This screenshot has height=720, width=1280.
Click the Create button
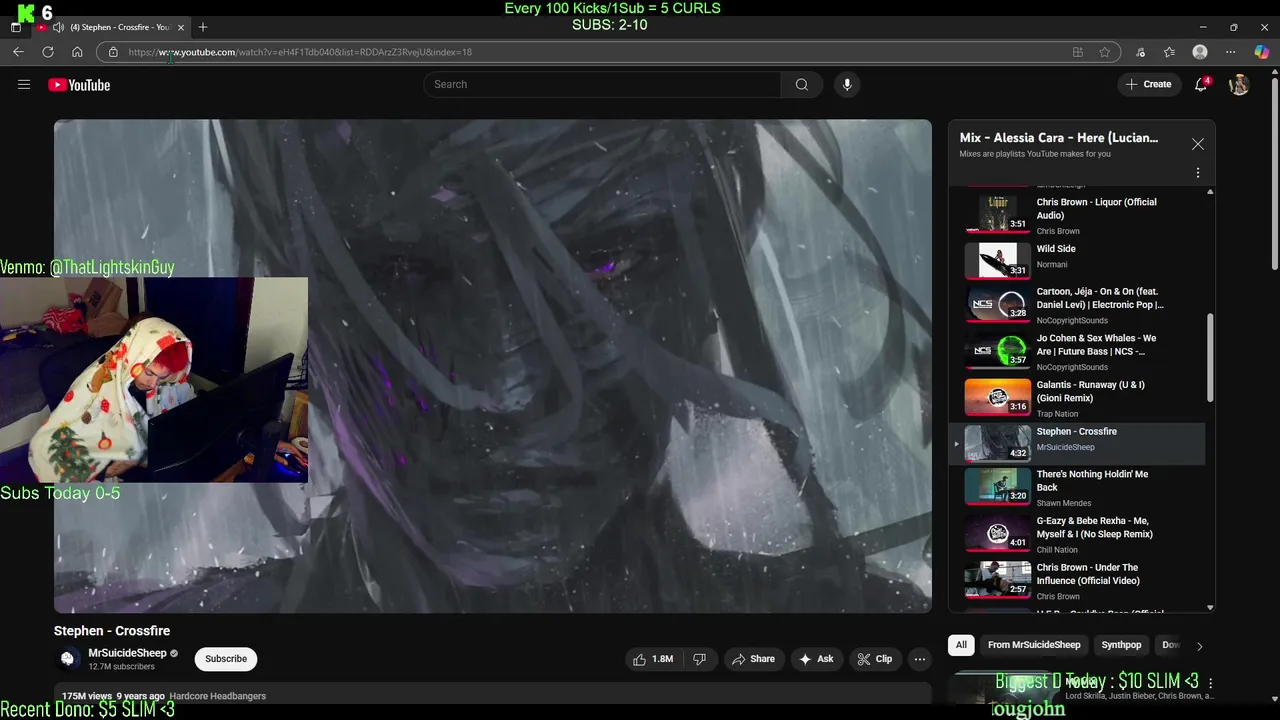tap(1148, 85)
